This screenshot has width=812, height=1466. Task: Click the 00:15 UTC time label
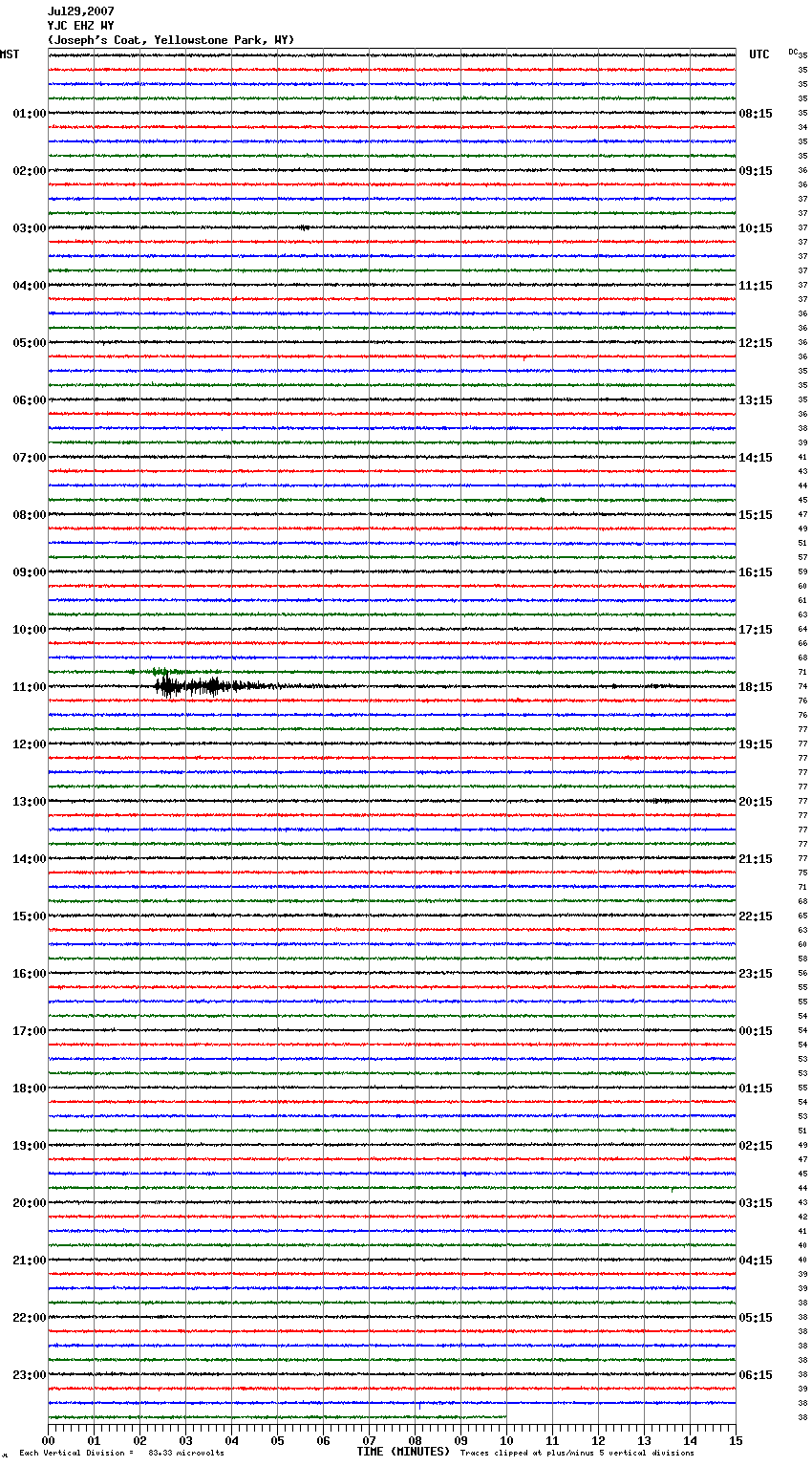point(756,1031)
